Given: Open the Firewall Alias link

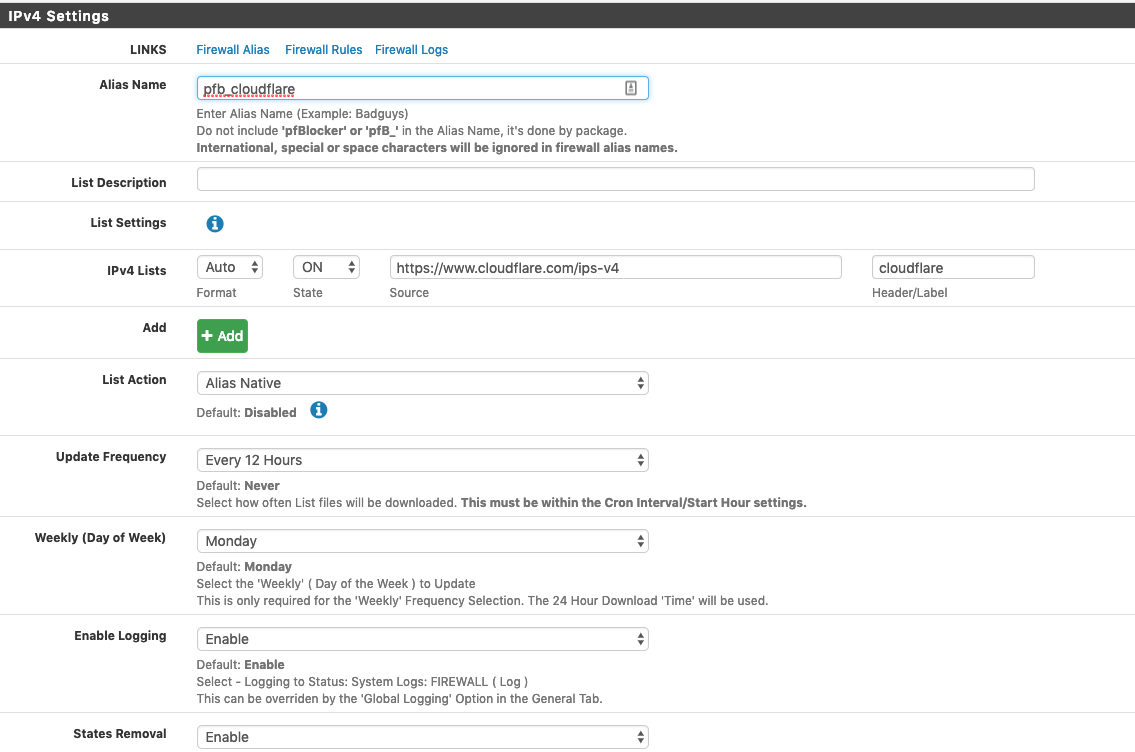Looking at the screenshot, I should tap(233, 49).
